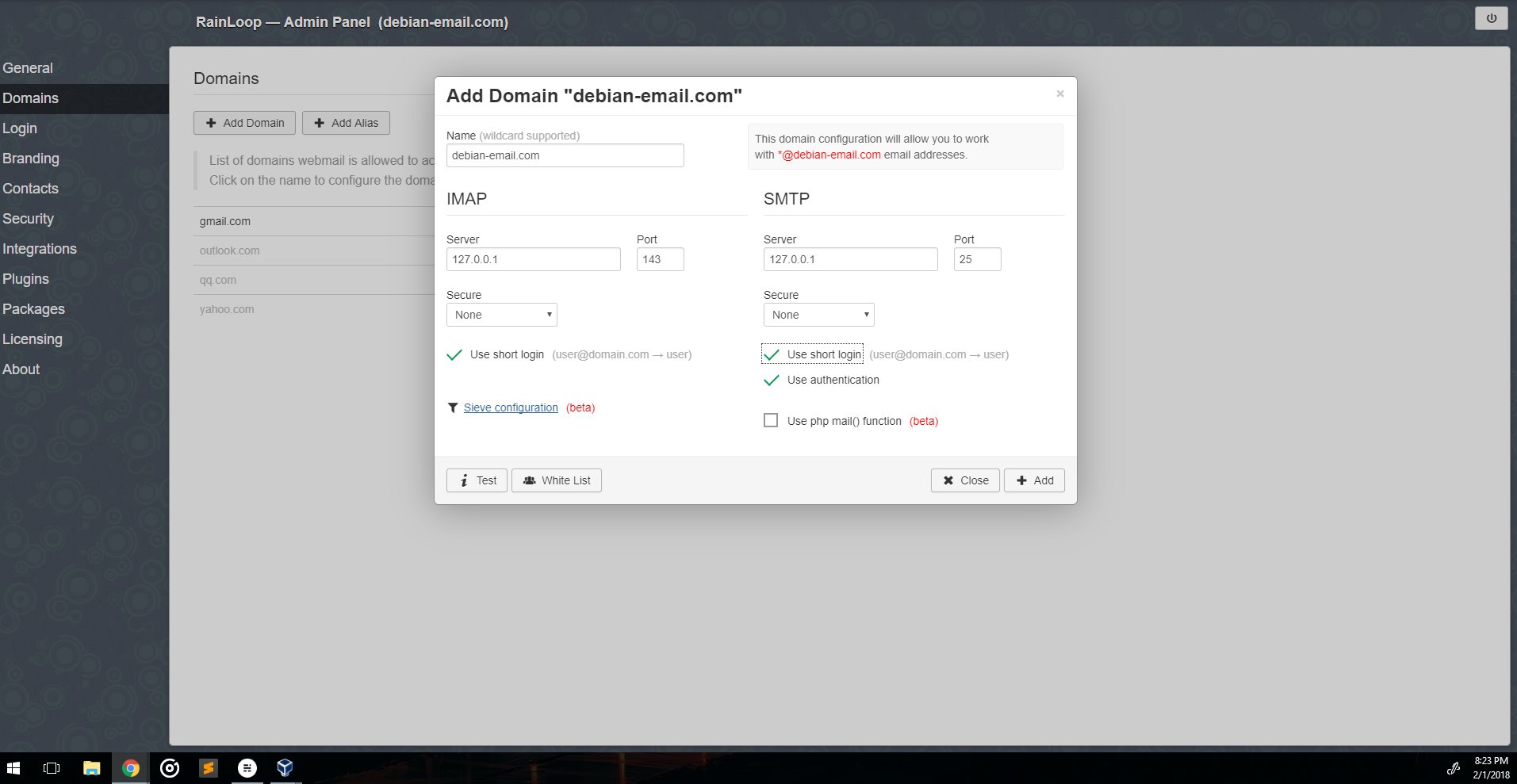
Task: Open VirtualBox from taskbar
Action: tap(285, 768)
